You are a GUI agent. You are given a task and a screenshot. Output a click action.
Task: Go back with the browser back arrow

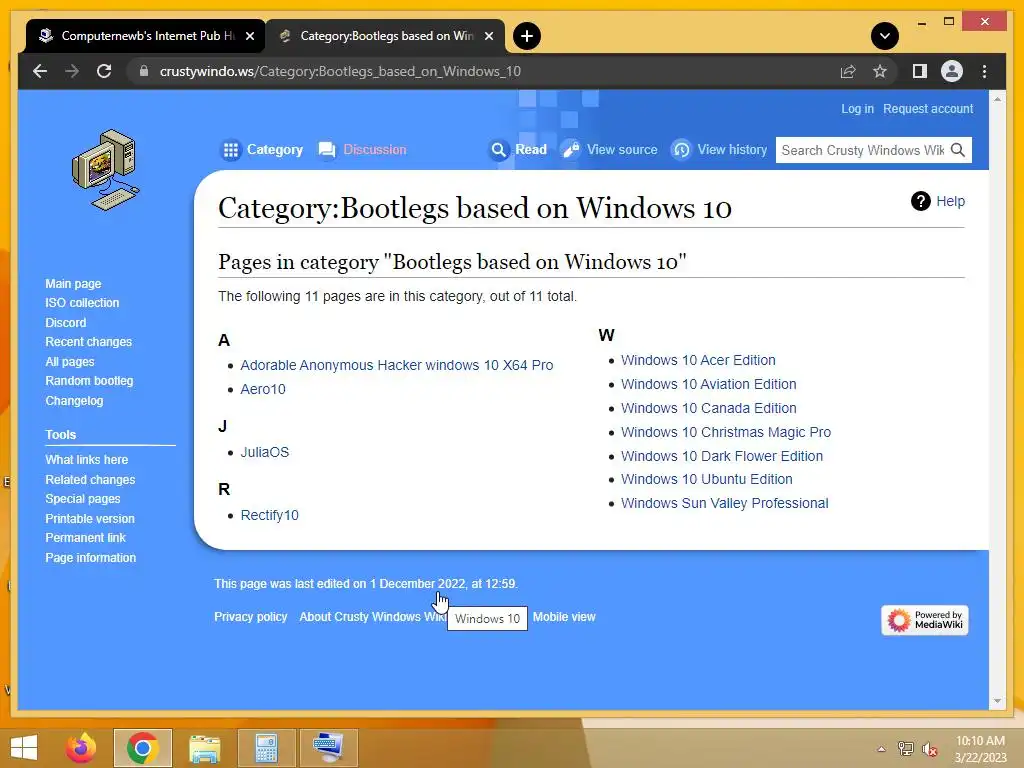tap(40, 71)
